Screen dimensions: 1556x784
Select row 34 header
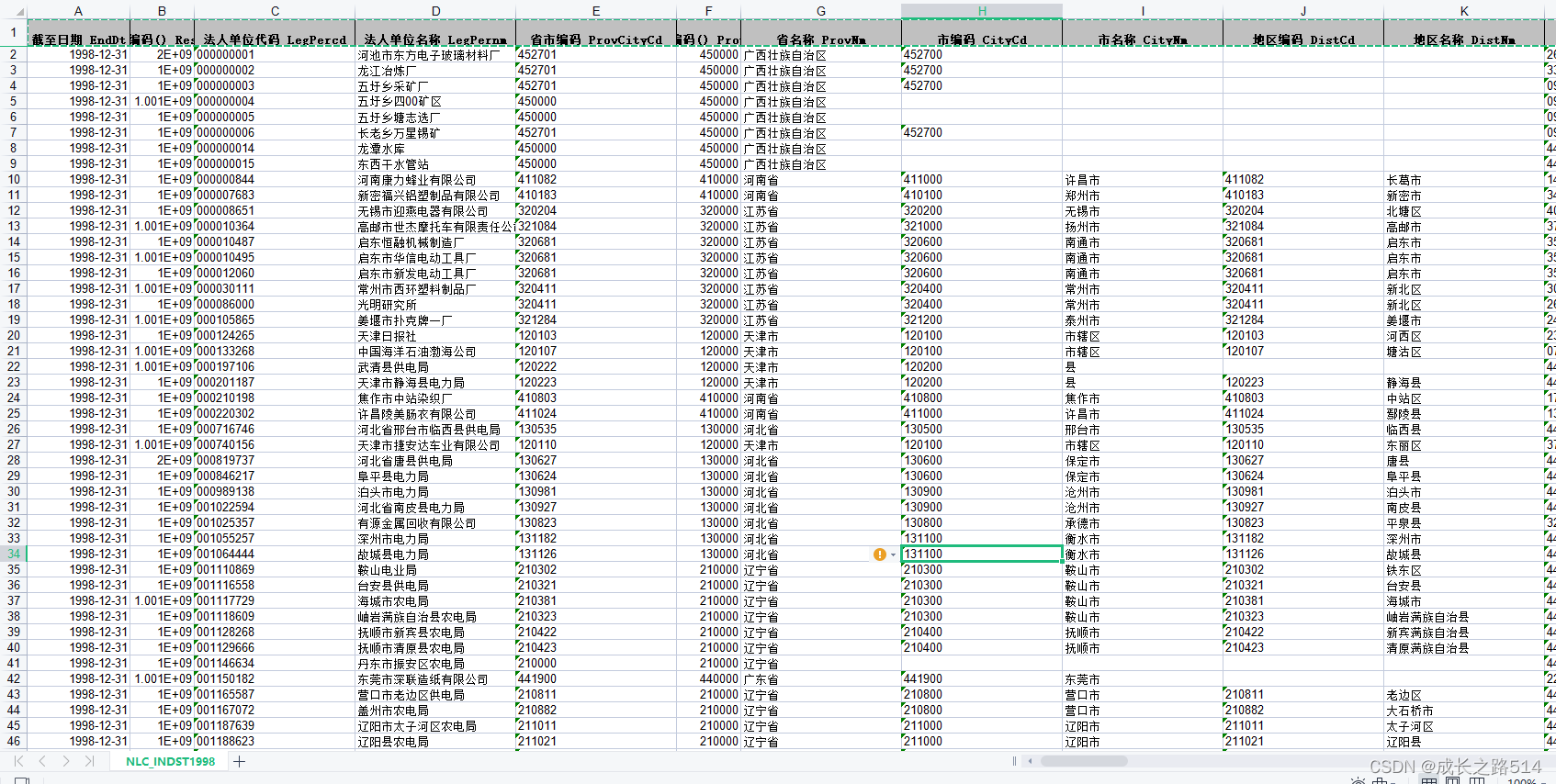[13, 554]
